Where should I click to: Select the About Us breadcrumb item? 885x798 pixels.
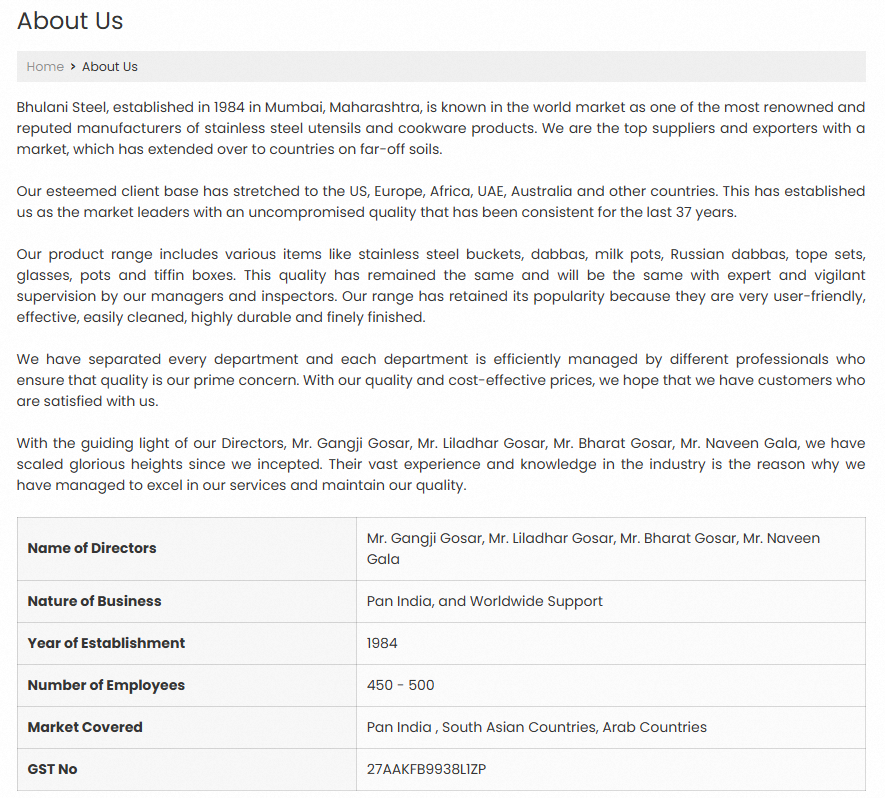109,67
